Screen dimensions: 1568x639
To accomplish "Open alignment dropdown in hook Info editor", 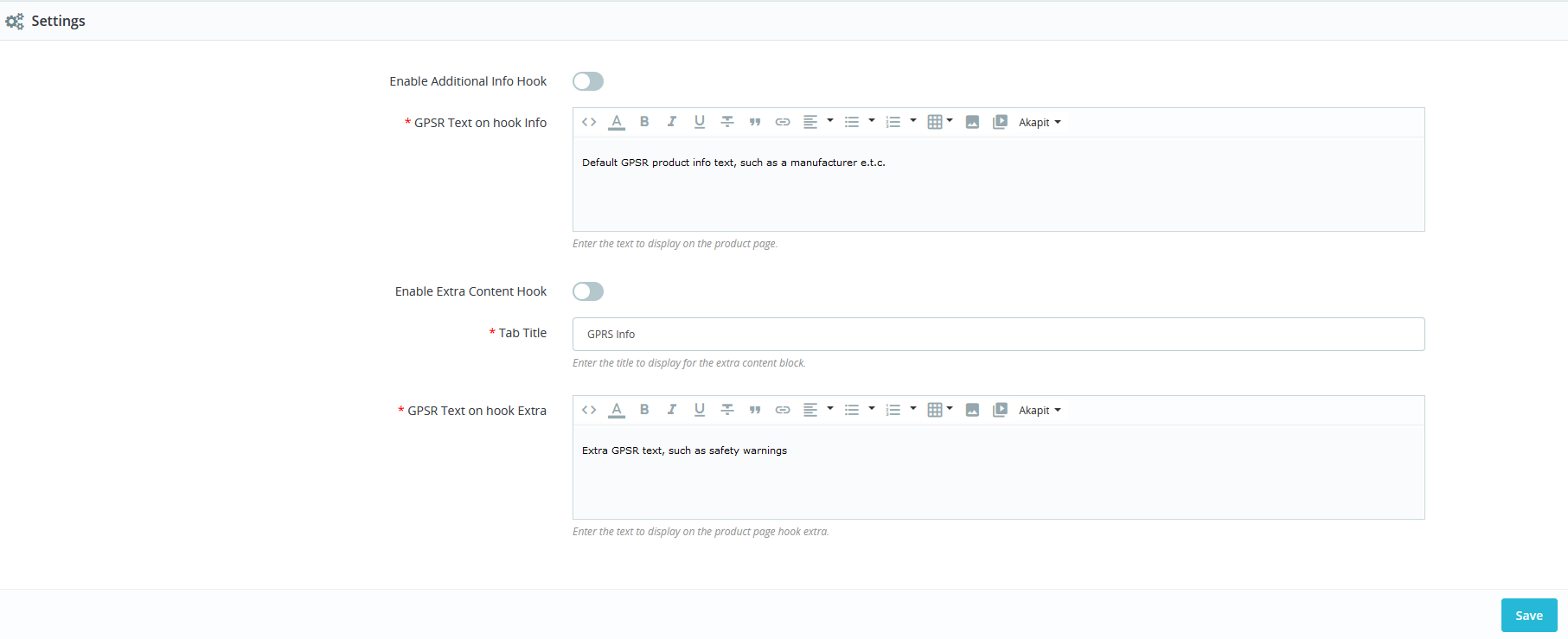I will tap(817, 122).
